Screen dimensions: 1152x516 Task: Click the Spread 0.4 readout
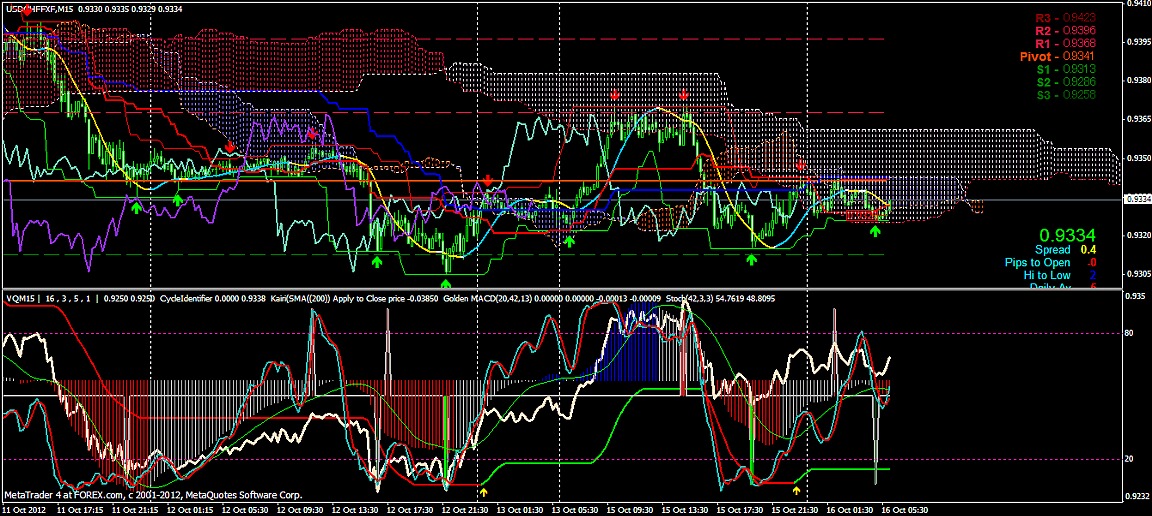coord(1066,250)
